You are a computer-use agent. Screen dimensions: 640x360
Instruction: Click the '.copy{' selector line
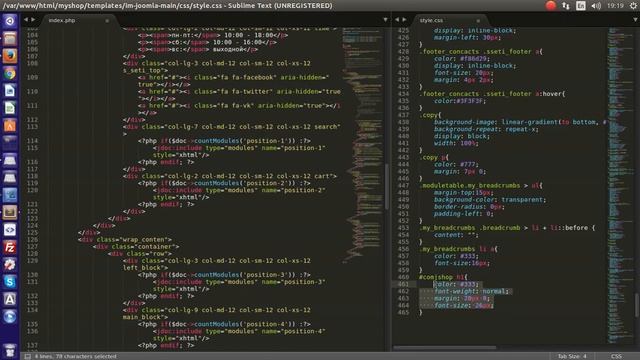click(431, 115)
